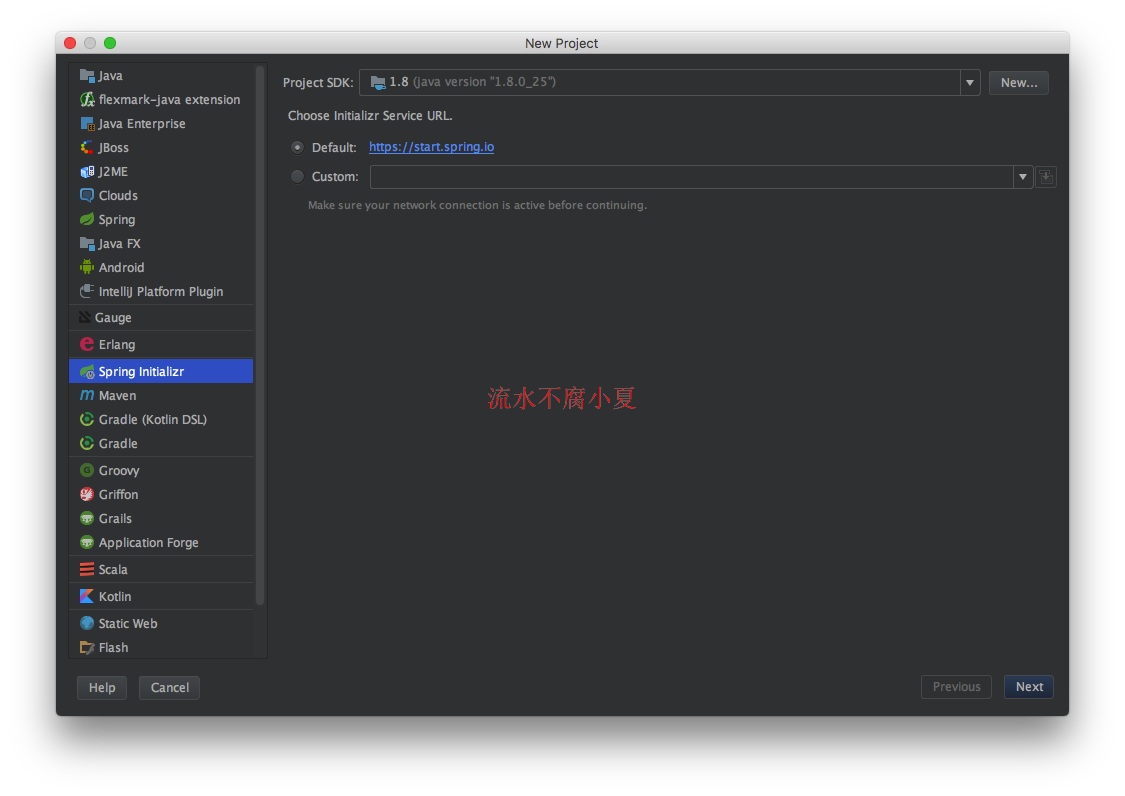Click the Scala icon
The image size is (1125, 796).
87,569
